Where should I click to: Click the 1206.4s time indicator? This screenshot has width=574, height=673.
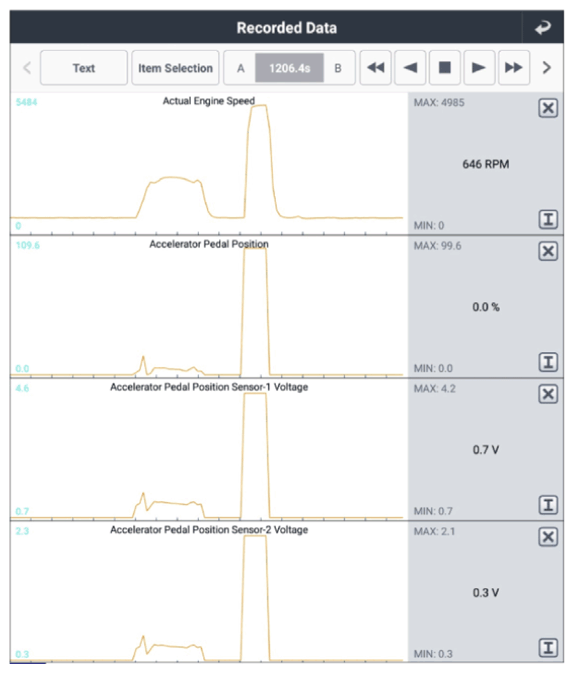coord(289,68)
